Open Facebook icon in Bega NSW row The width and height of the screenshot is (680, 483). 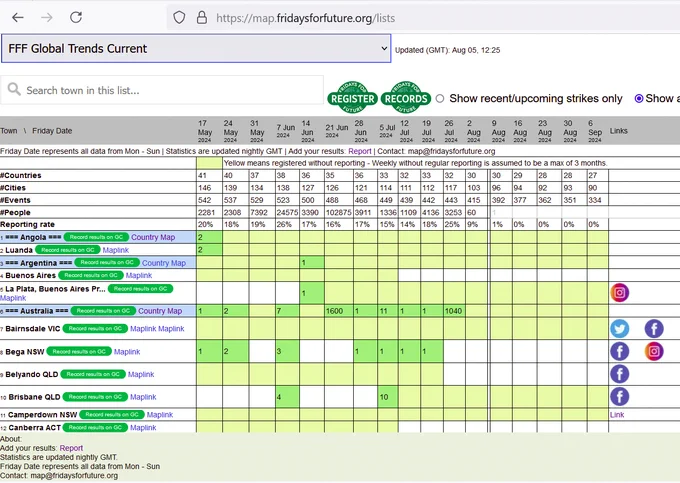pyautogui.click(x=619, y=351)
